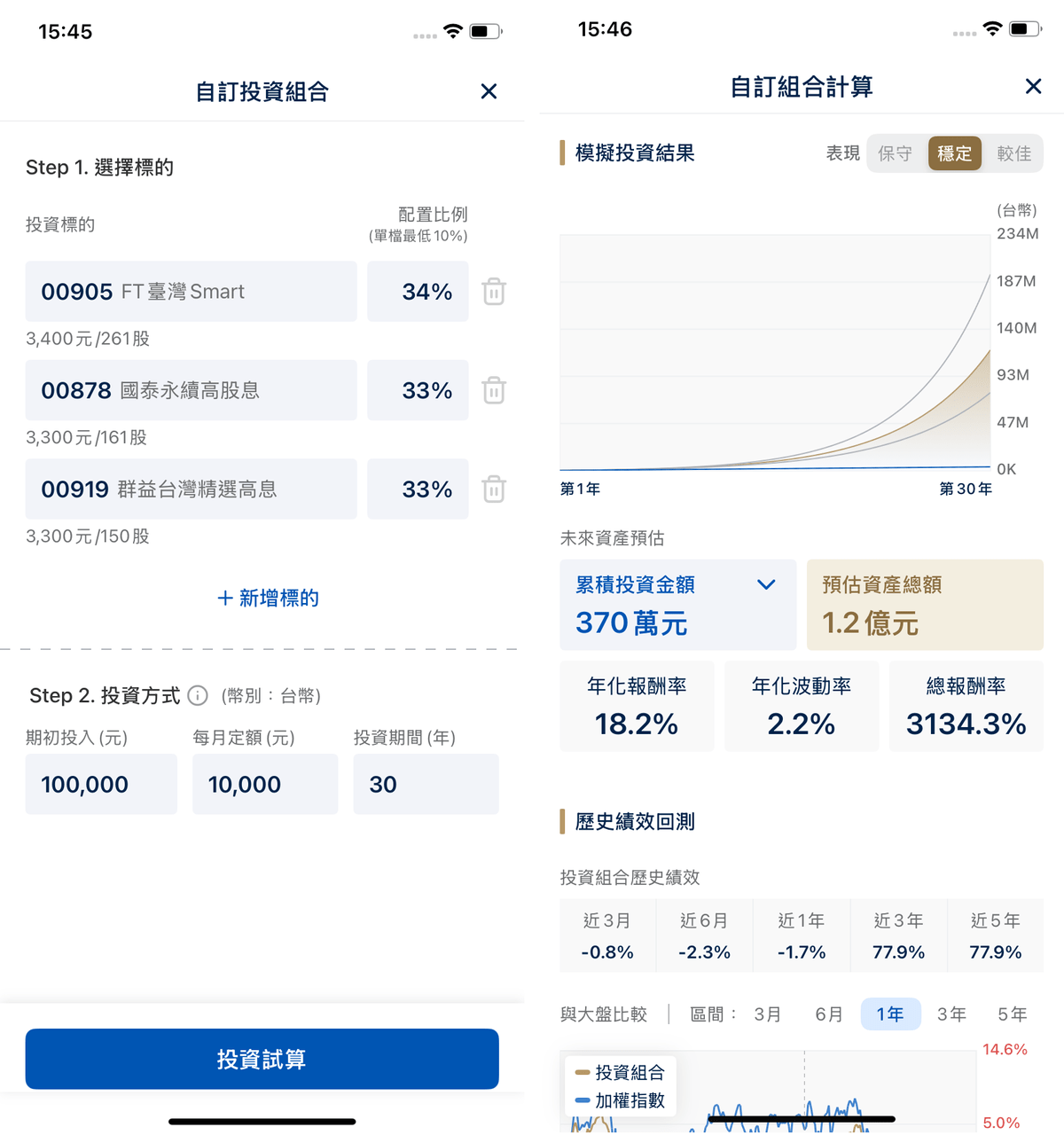The height and width of the screenshot is (1135, 1064).
Task: Select the 3月 comparison interval
Action: tap(768, 1014)
